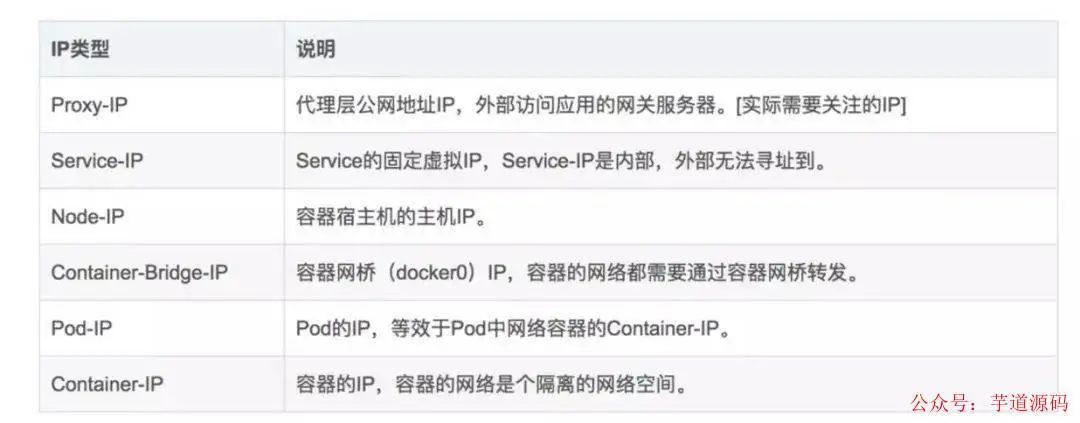Click the Proxy-IP description about 代理层公网地址
The image size is (1080, 423).
tap(601, 105)
